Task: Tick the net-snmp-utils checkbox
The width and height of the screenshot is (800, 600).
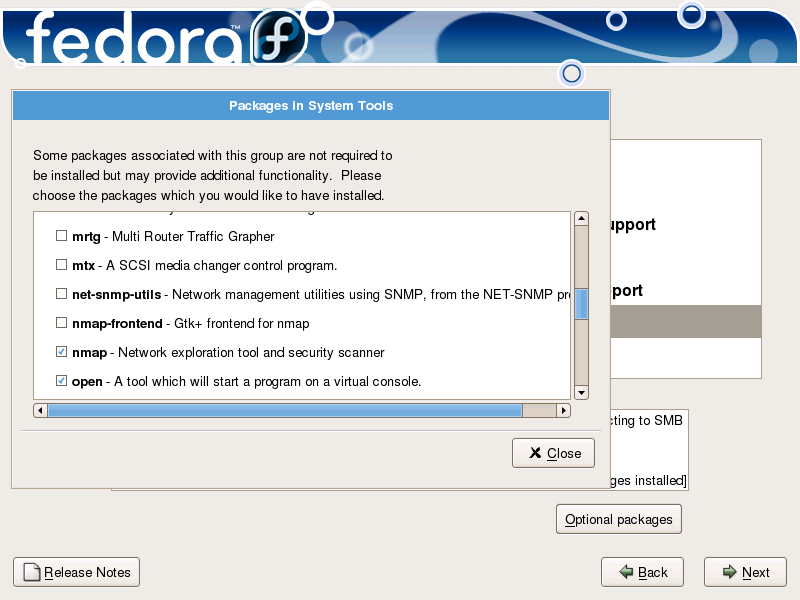Action: pos(61,294)
